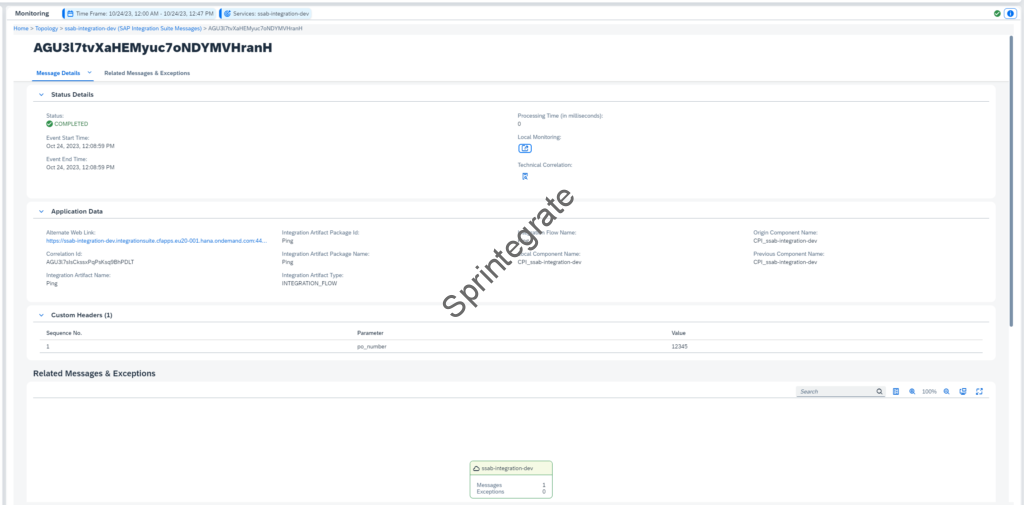This screenshot has width=1024, height=505.
Task: Click the green COMPLETED status check icon
Action: [50, 123]
